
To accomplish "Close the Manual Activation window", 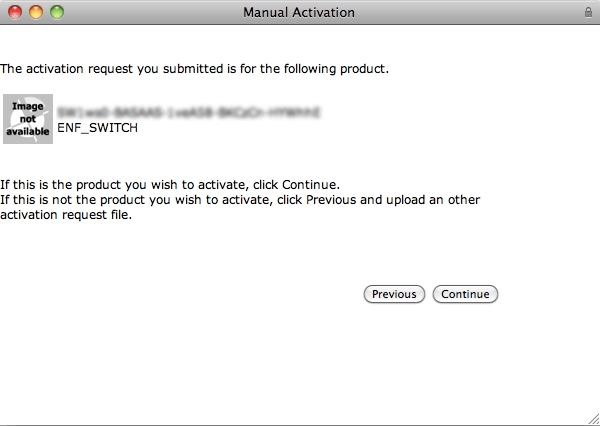I will pyautogui.click(x=15, y=12).
